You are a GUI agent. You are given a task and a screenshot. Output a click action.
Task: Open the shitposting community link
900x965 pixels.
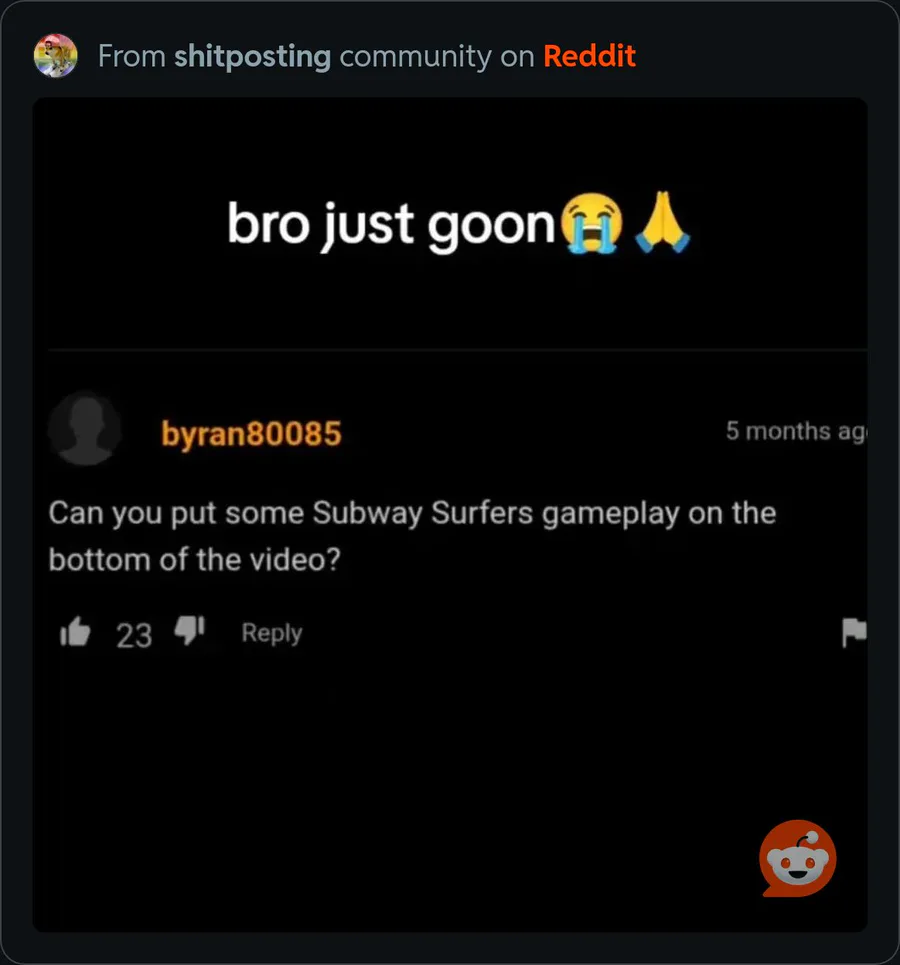click(x=252, y=57)
